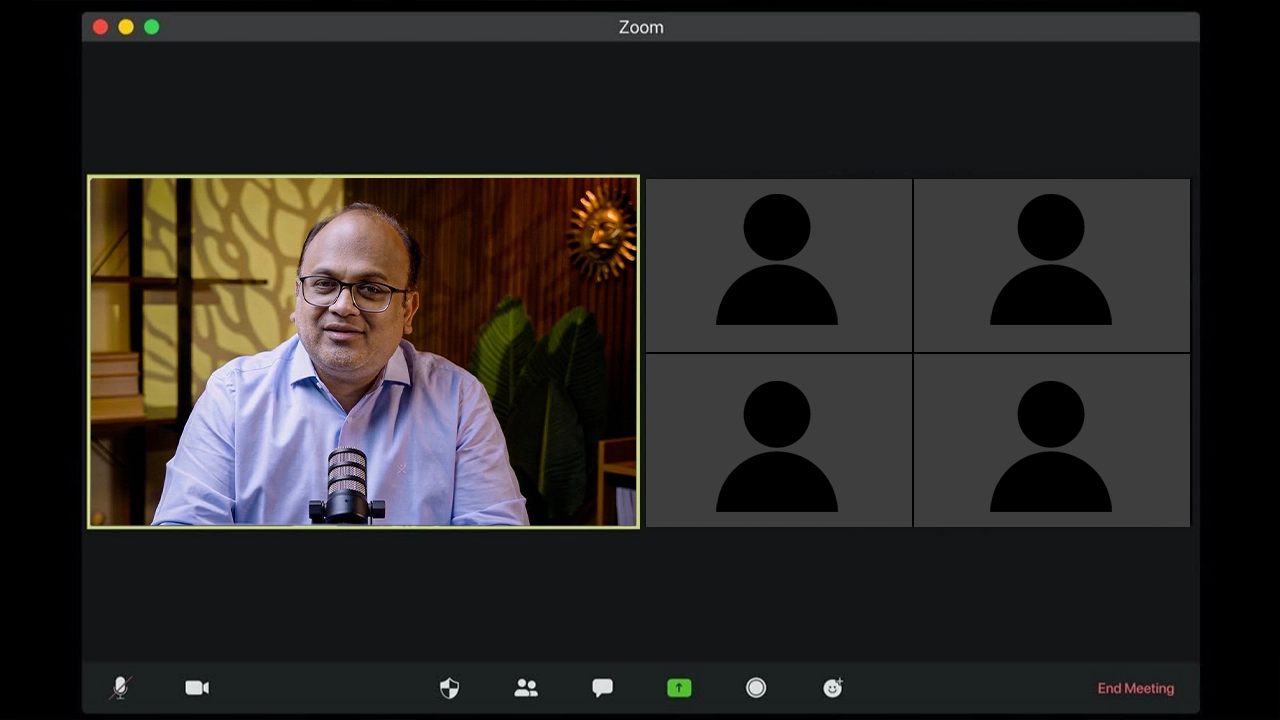Screen dimensions: 1280x720
Task: Click the podcast microphone in speaker video
Action: [347, 485]
